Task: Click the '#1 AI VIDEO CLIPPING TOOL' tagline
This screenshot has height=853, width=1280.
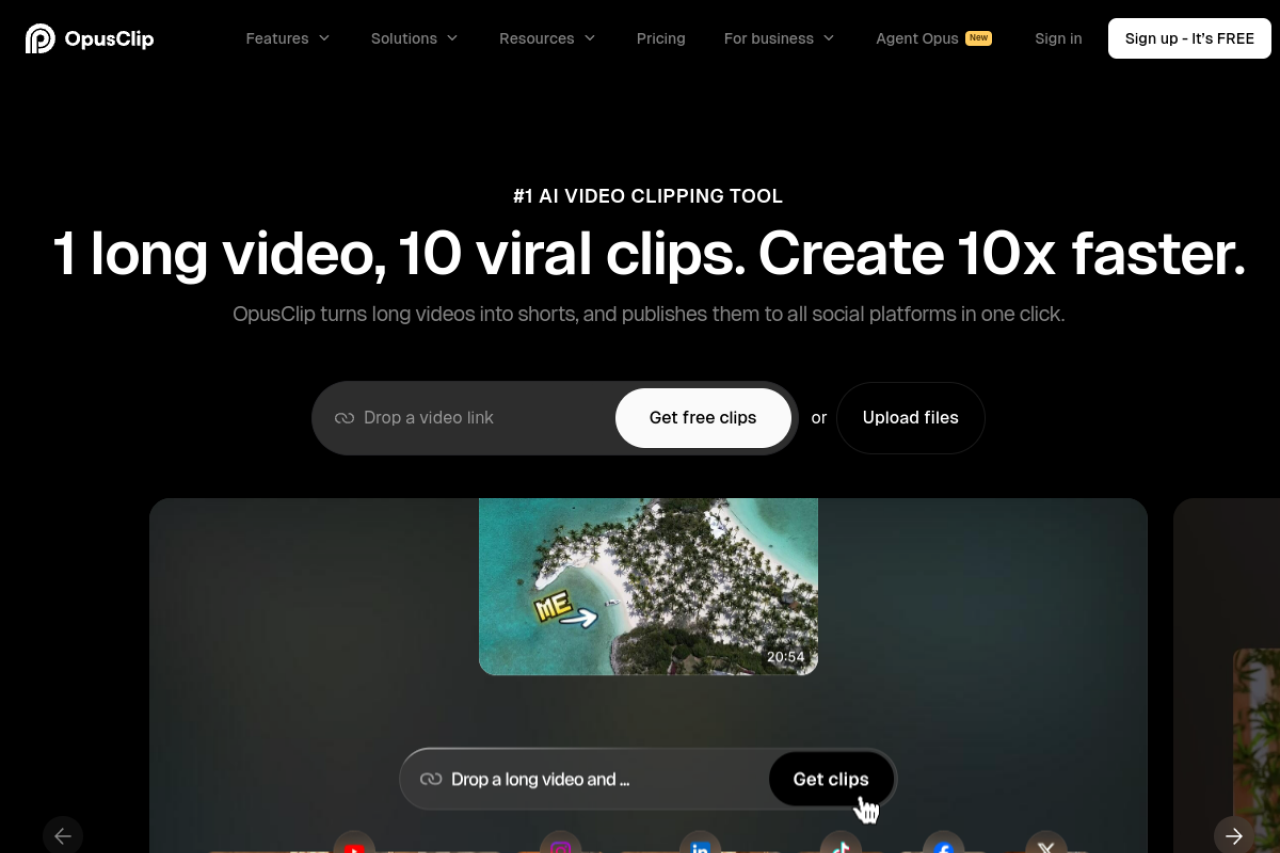Action: (648, 196)
